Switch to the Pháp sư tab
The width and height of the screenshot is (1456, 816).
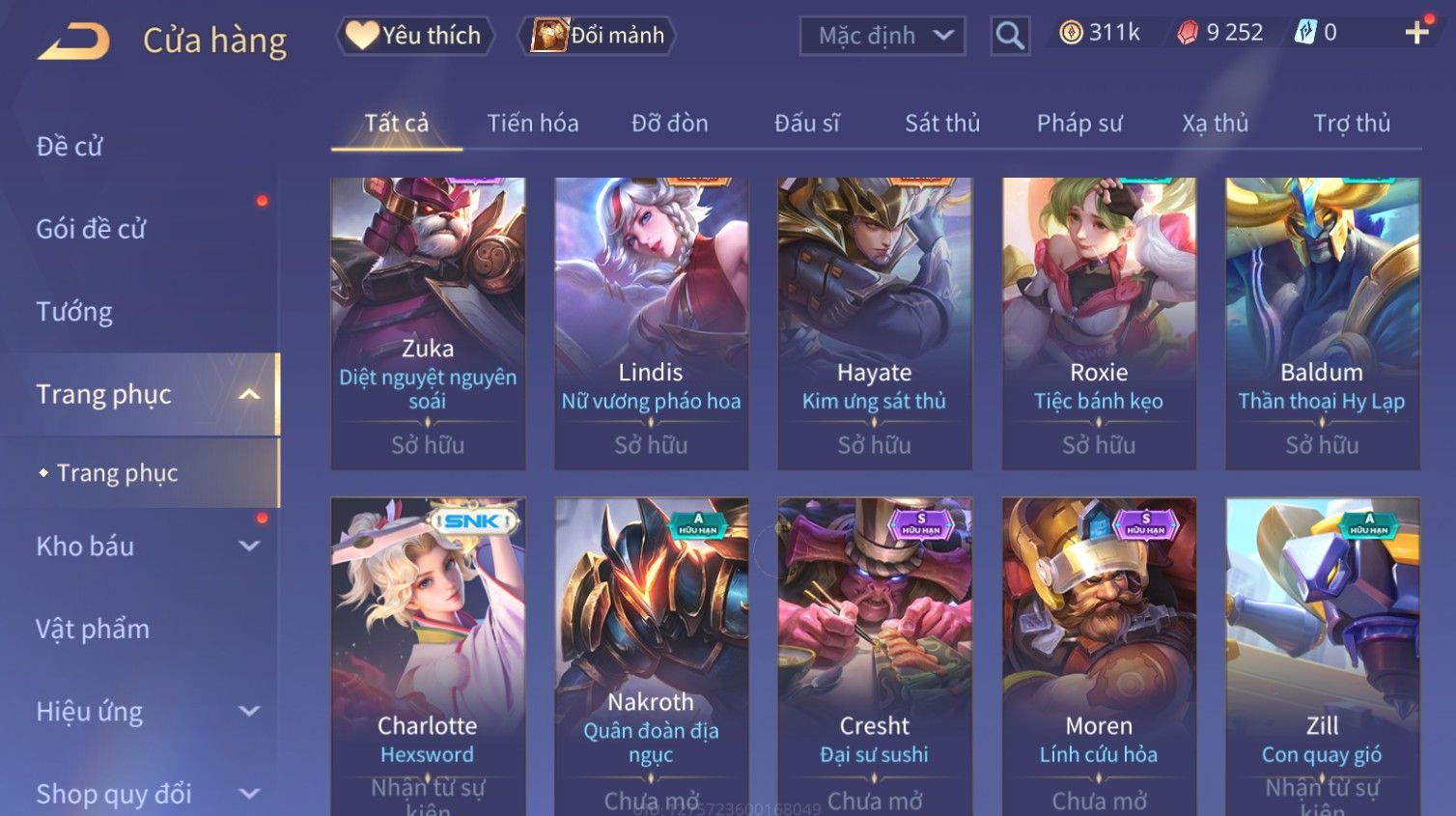1079,124
